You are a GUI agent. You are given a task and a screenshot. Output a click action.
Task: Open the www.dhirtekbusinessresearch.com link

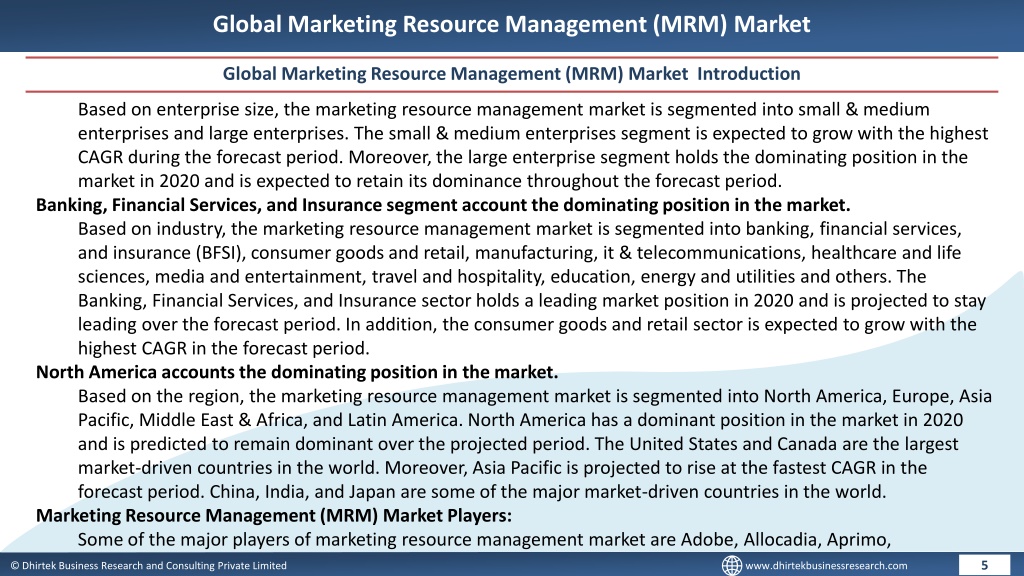826,566
